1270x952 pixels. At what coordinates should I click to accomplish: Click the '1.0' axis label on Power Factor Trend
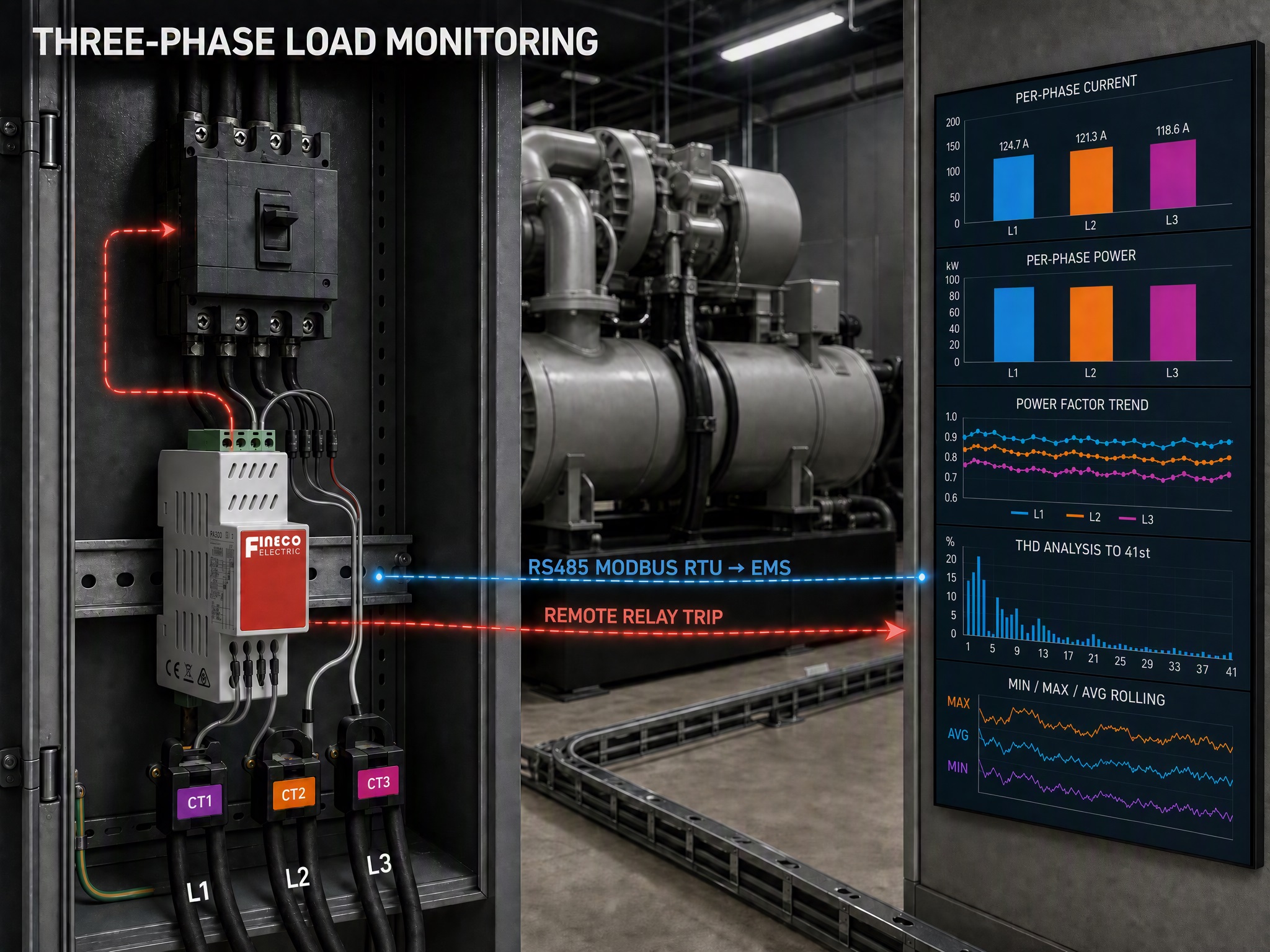[951, 416]
